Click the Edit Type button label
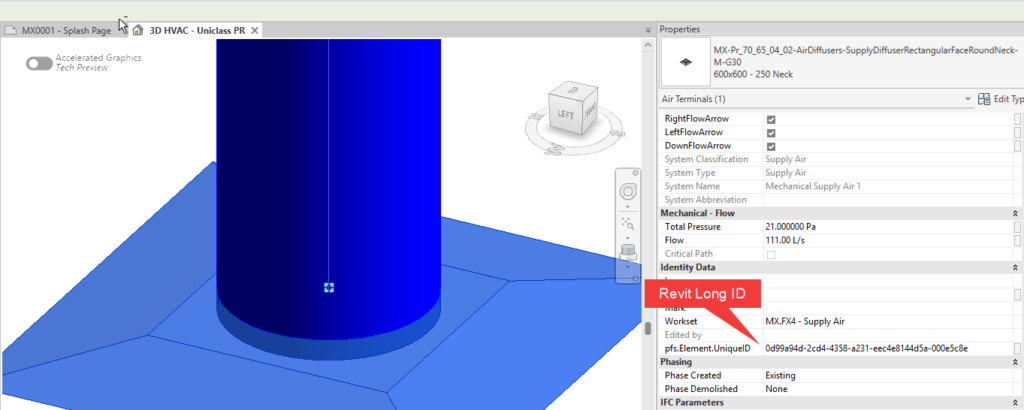 [1009, 99]
